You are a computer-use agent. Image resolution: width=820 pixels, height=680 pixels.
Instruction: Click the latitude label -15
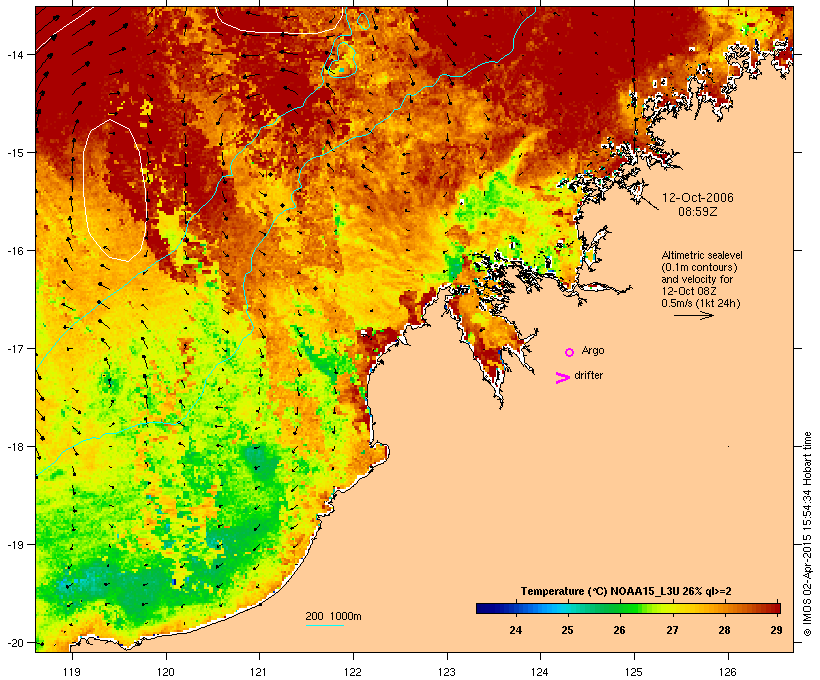click(x=15, y=153)
